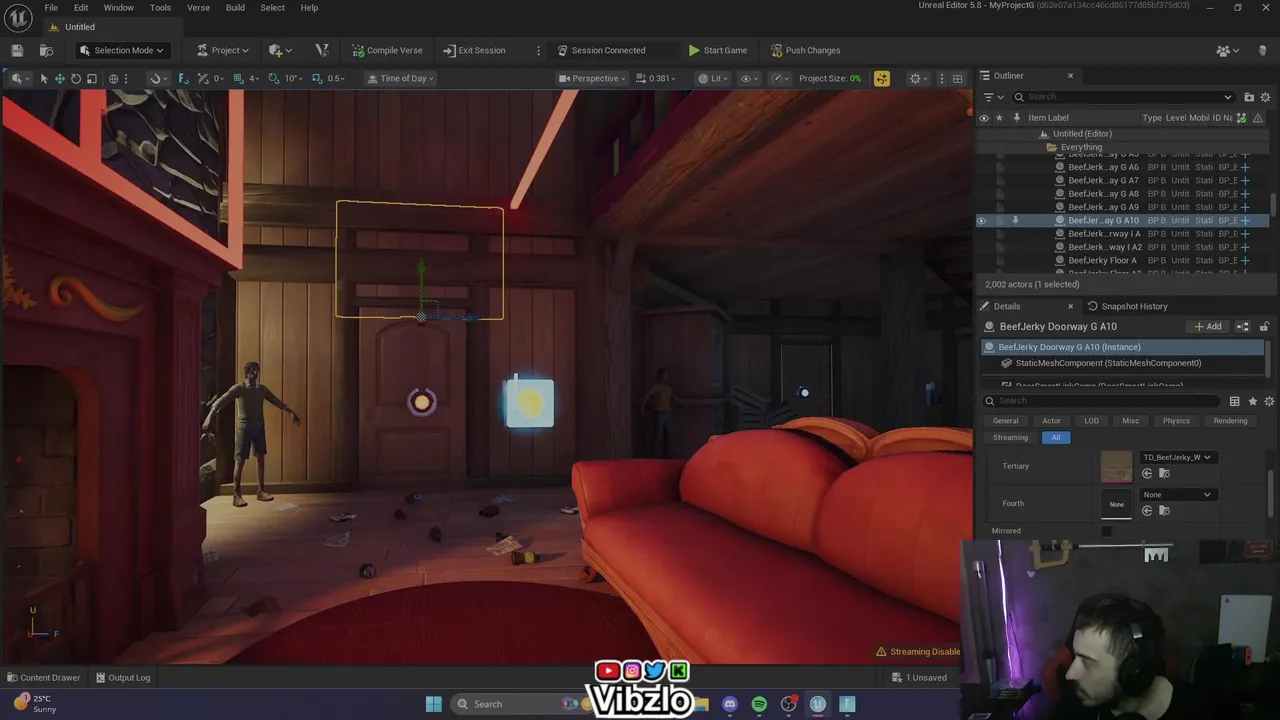Open the Fourth None asset dropdown
The height and width of the screenshot is (720, 1280).
coord(1177,494)
